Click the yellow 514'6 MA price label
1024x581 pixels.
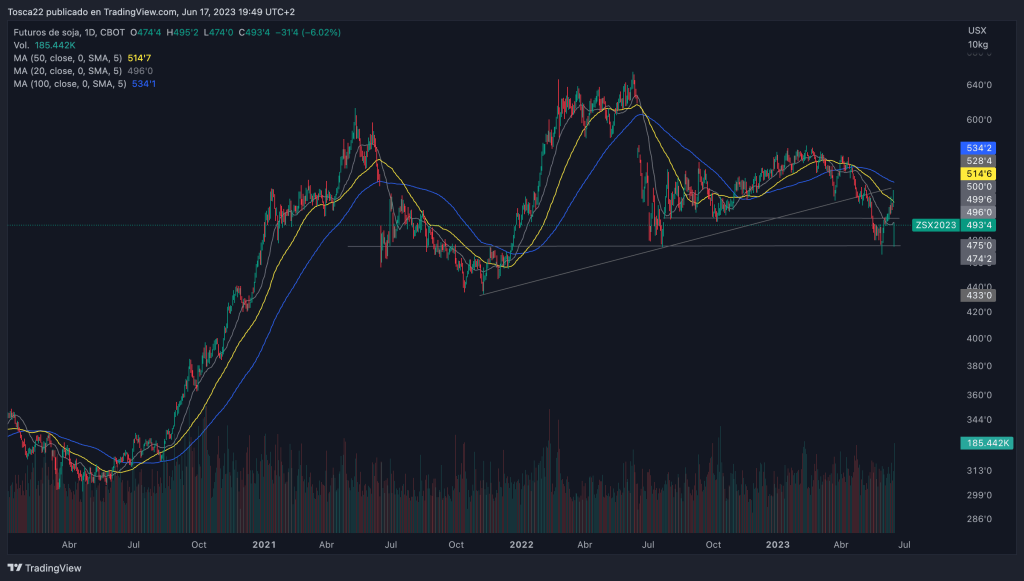979,173
